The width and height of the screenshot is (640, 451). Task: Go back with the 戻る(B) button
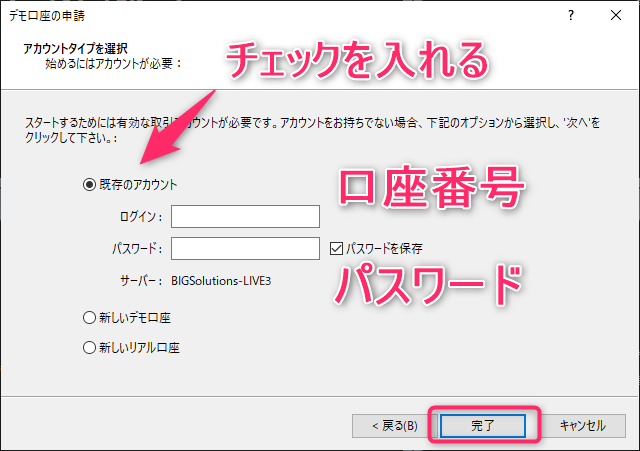395,426
